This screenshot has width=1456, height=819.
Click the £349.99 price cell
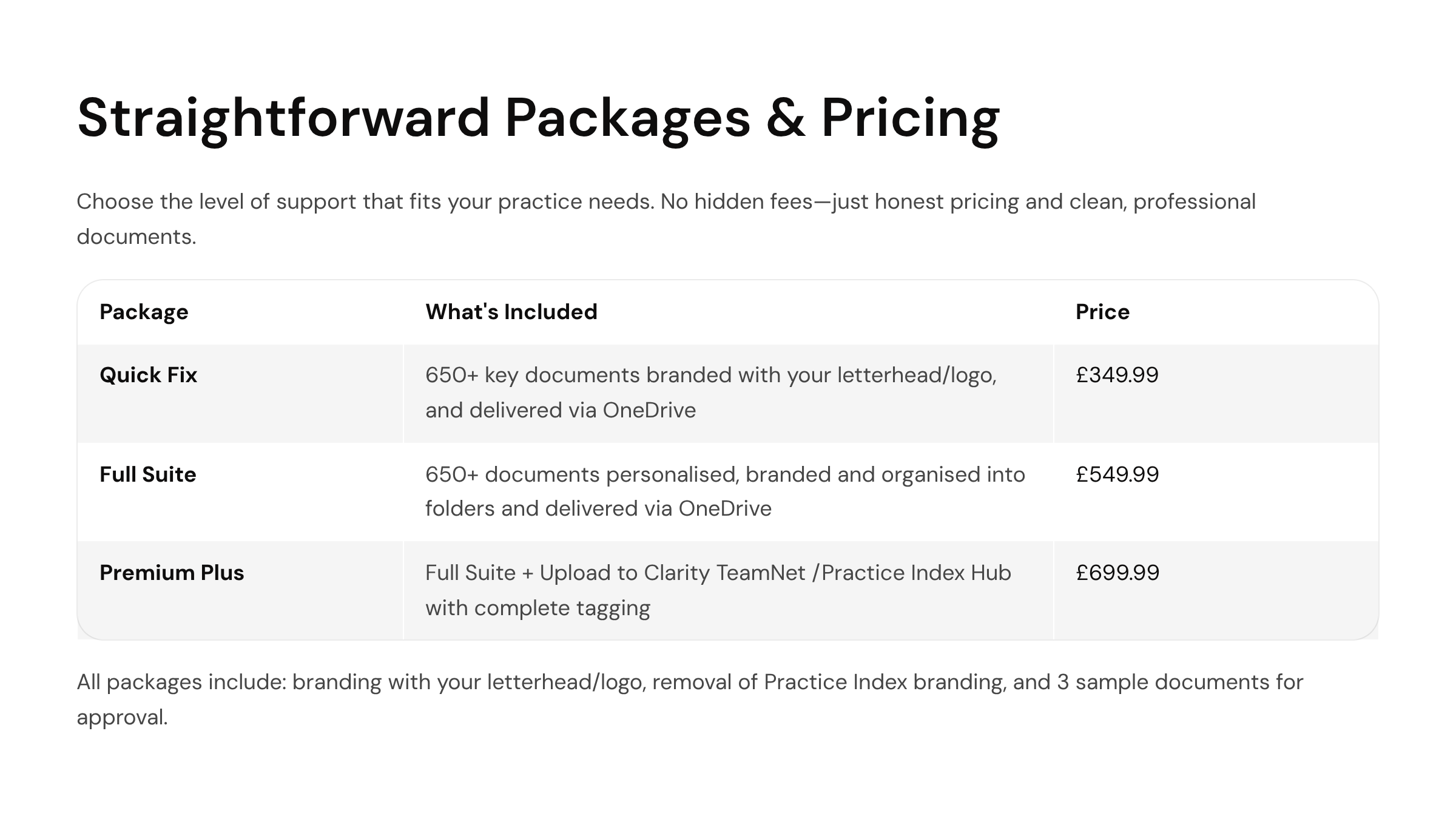point(1117,375)
